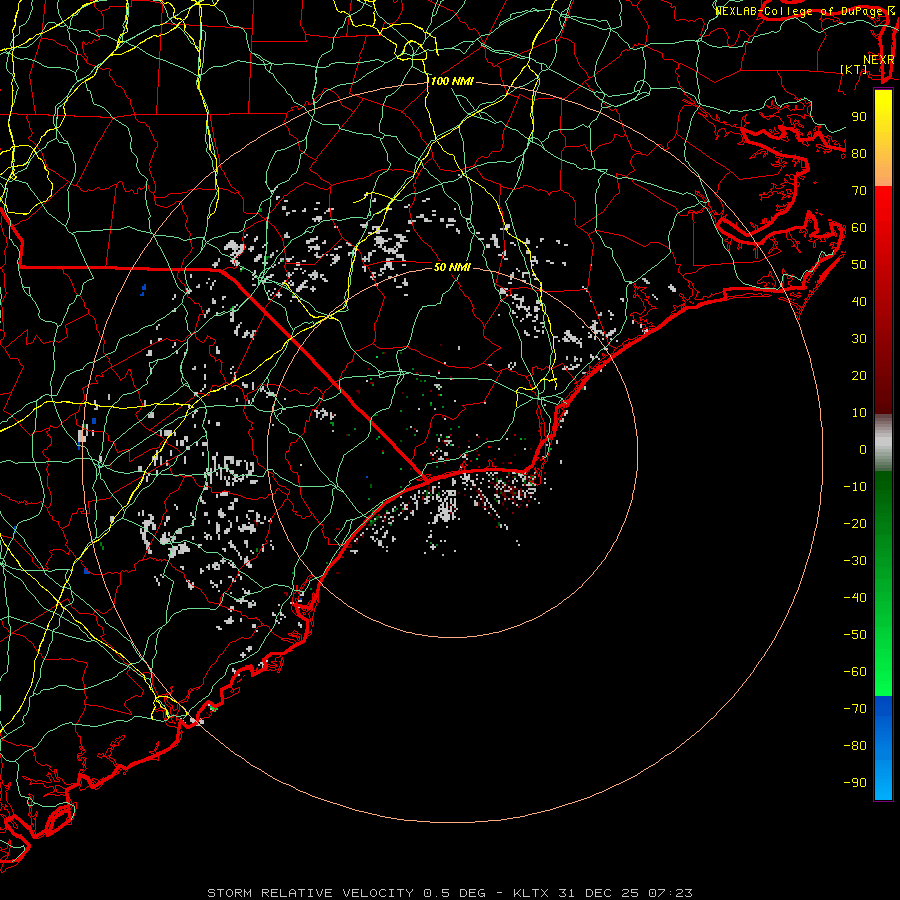Click the -20 value on the velocity scale
The height and width of the screenshot is (900, 900).
tap(856, 524)
